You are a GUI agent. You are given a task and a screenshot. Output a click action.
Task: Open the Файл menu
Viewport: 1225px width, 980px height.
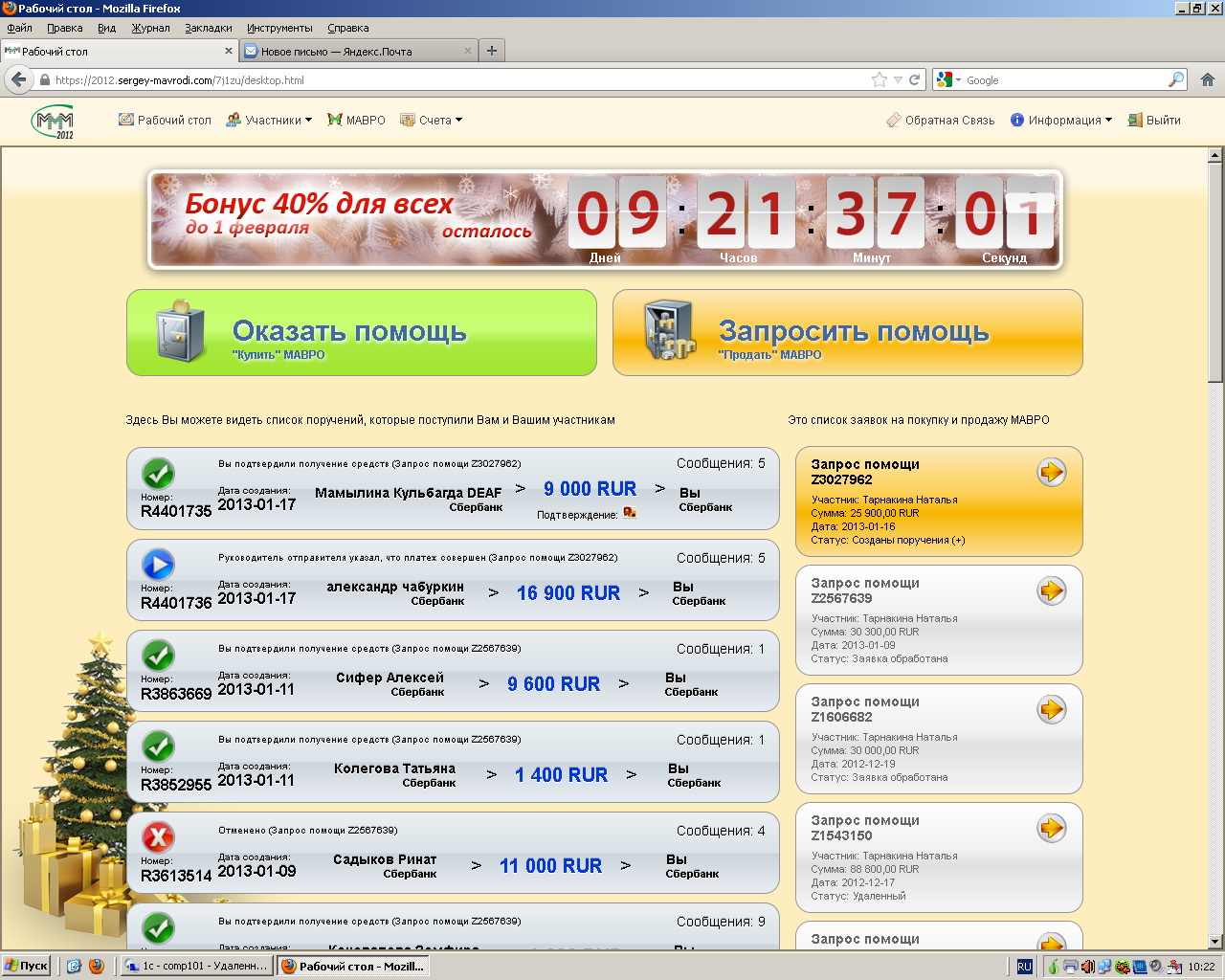pos(19,28)
